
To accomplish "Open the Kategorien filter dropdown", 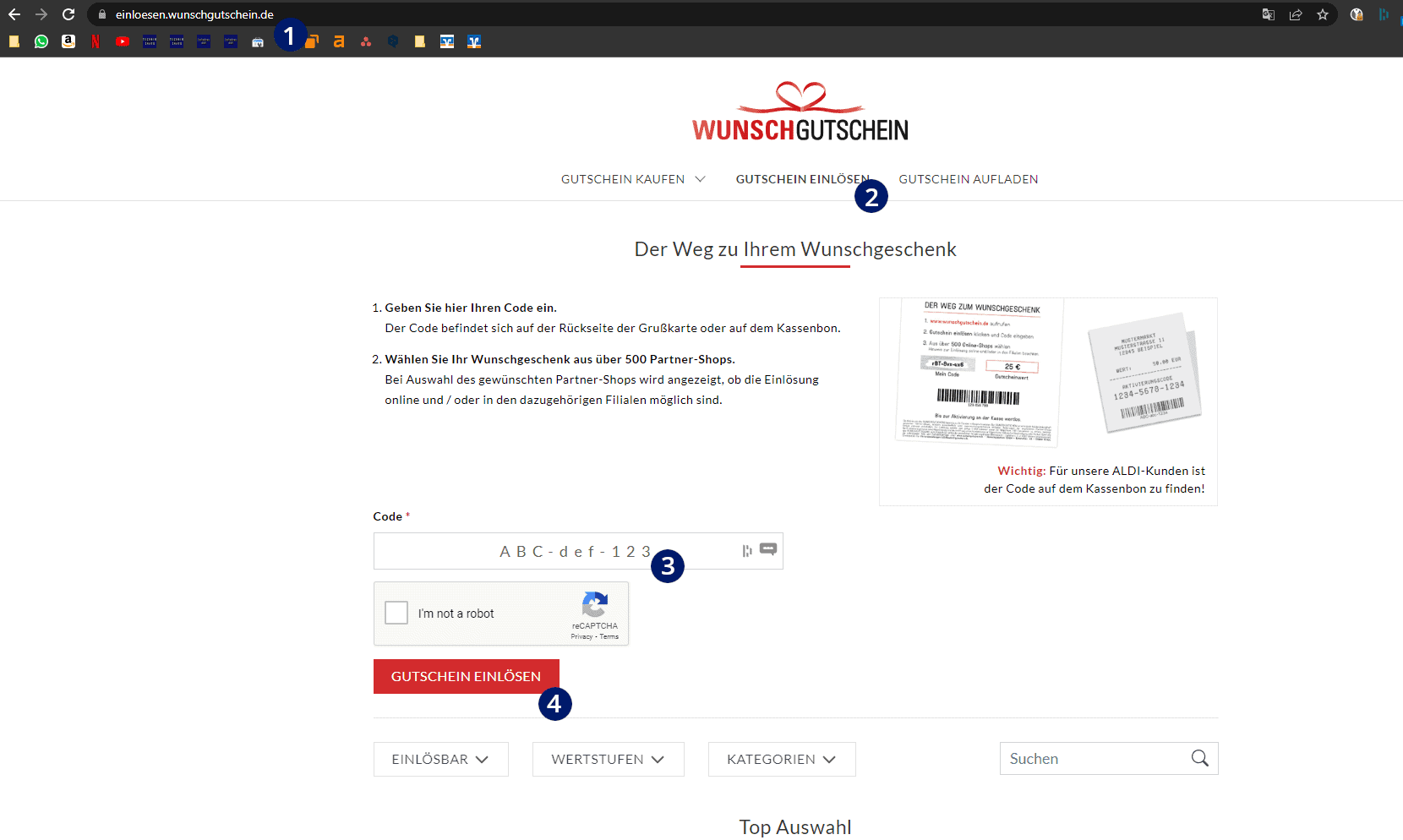I will coord(782,759).
